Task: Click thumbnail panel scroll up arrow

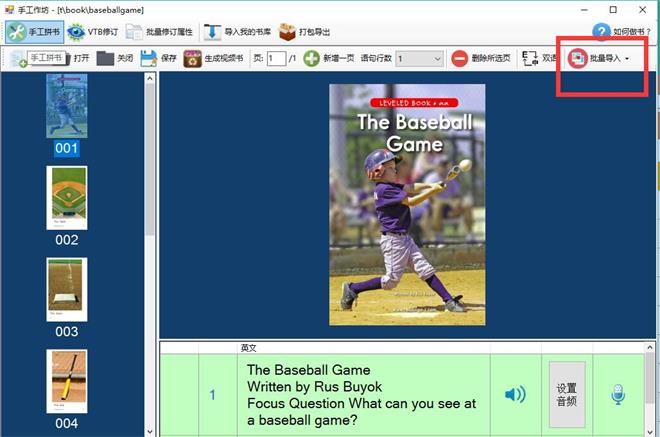Action: point(150,78)
